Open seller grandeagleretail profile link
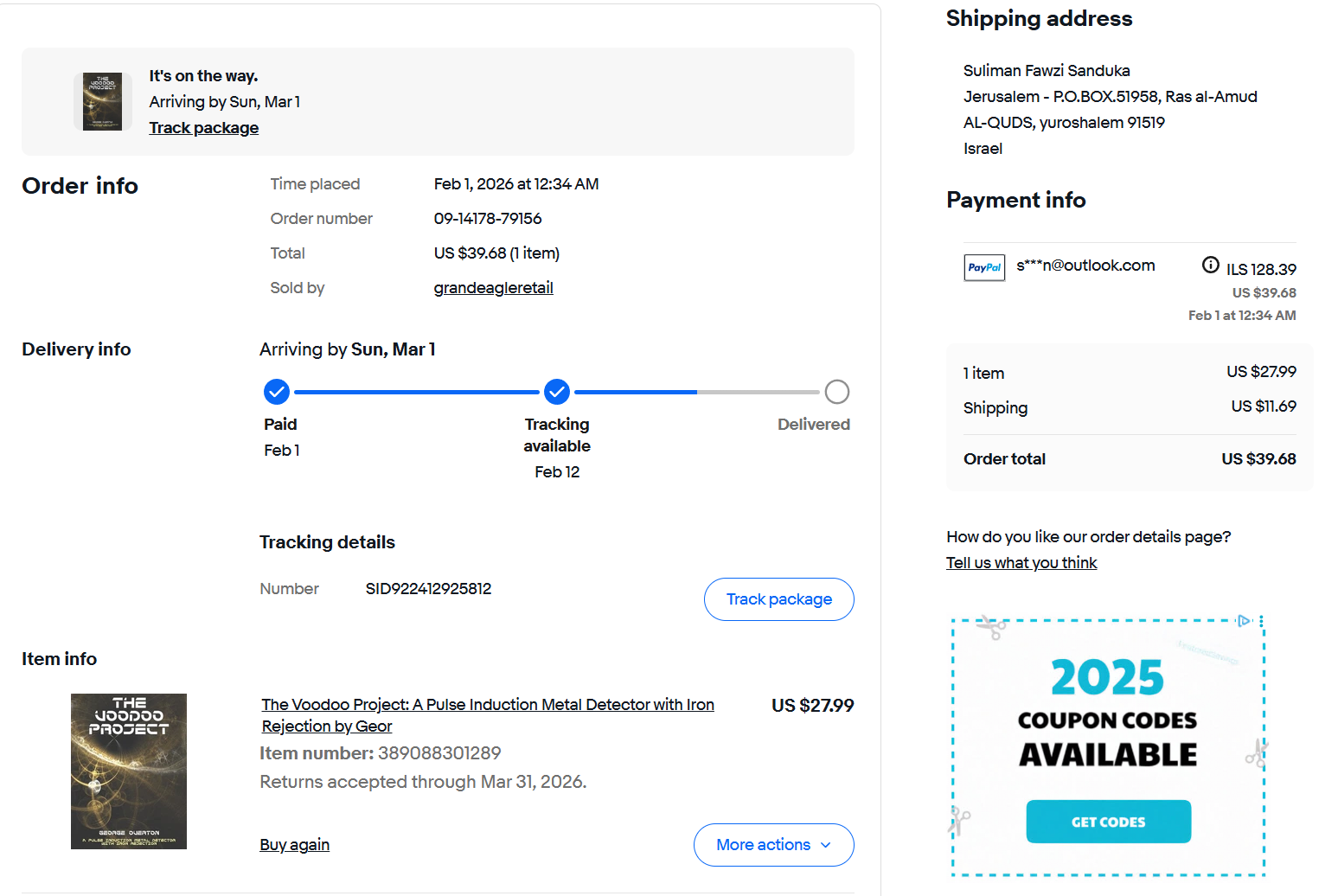Image resolution: width=1338 pixels, height=896 pixels. [x=493, y=288]
